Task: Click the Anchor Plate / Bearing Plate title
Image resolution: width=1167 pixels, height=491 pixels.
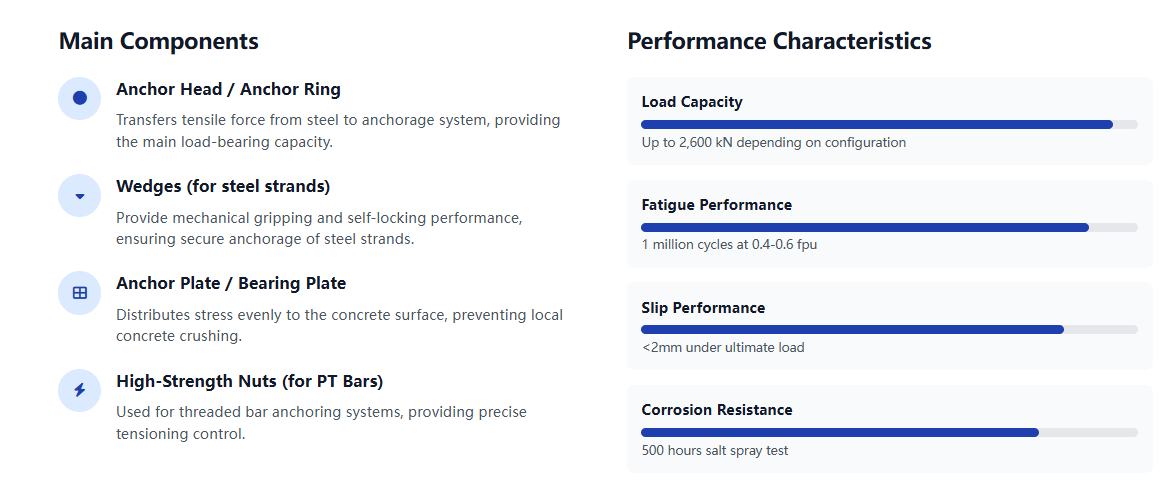Action: (231, 283)
